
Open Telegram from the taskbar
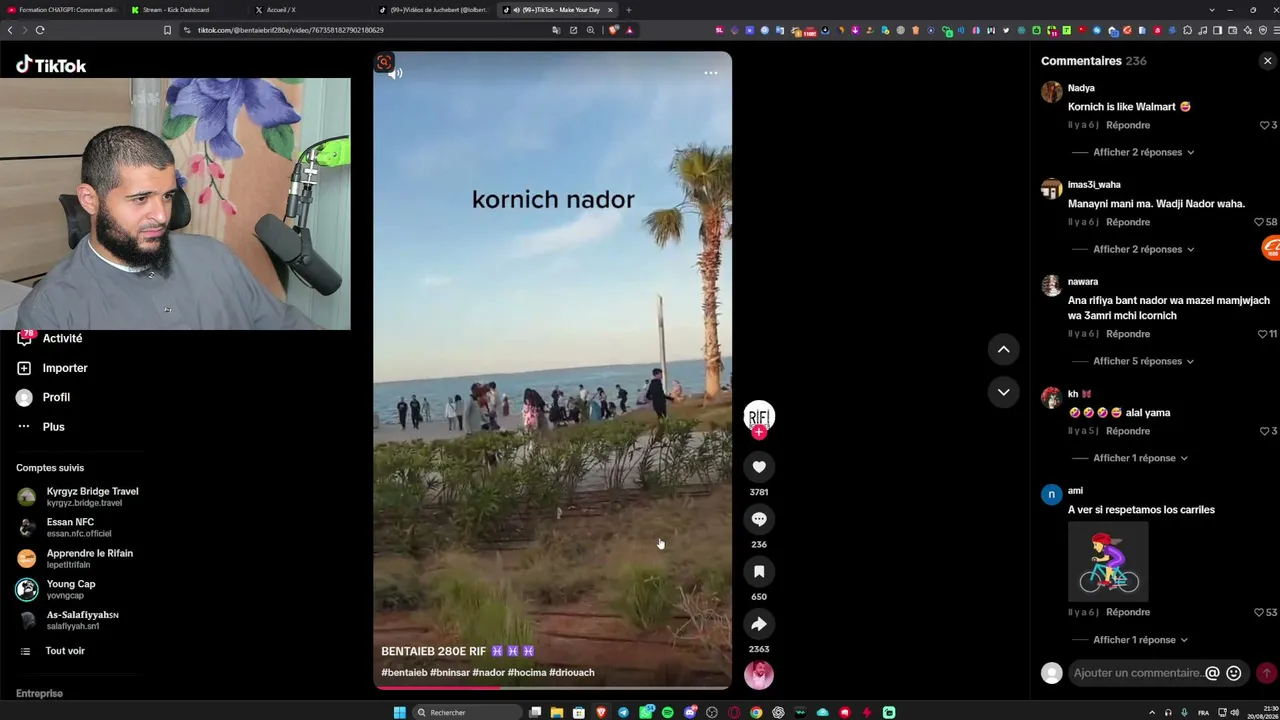[624, 712]
